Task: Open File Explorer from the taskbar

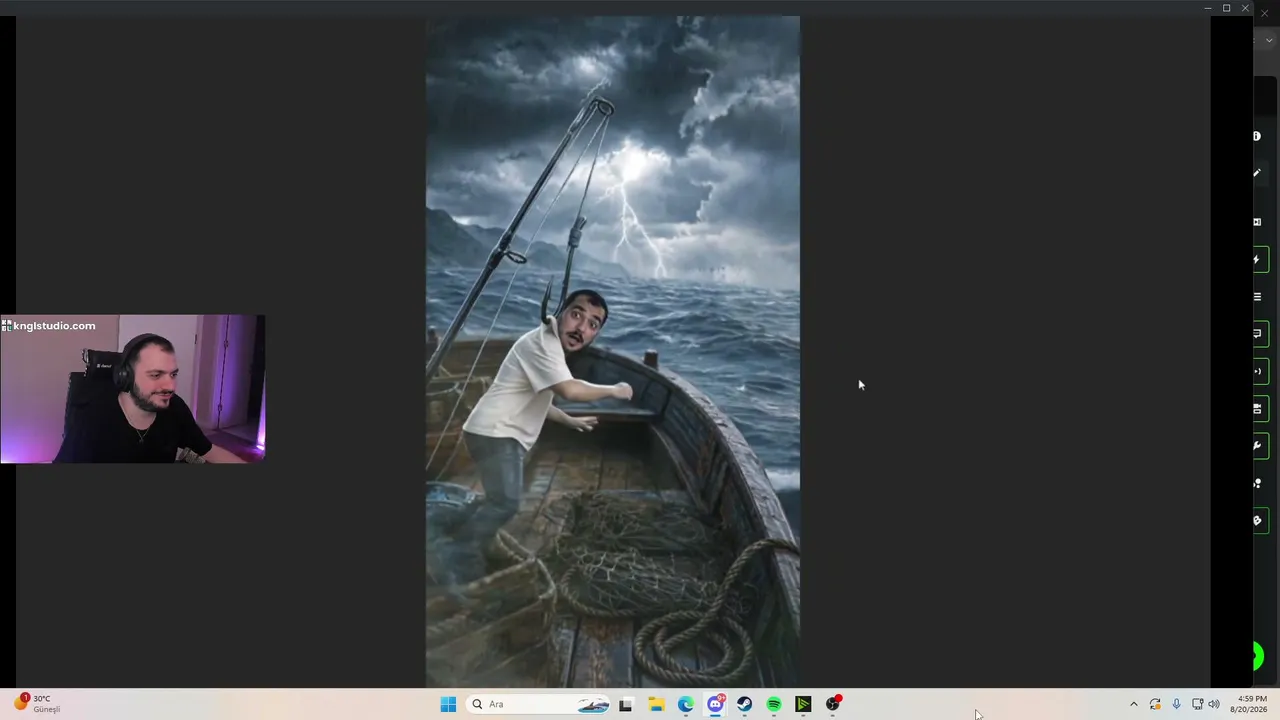Action: click(x=656, y=704)
